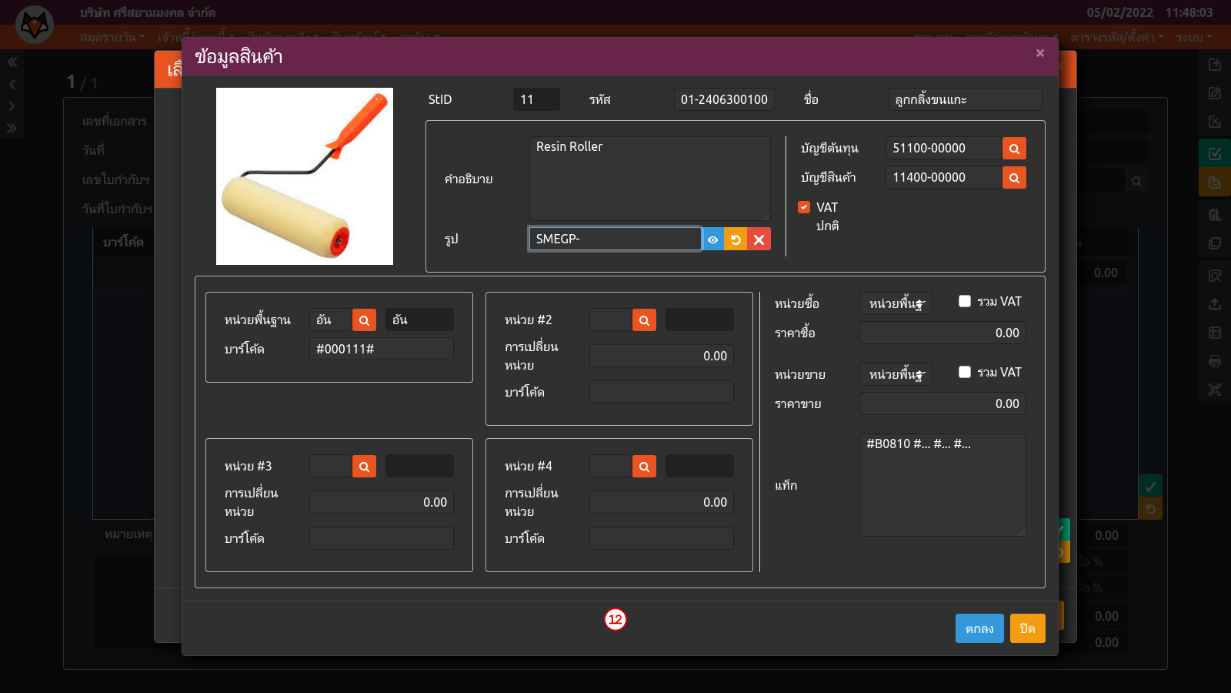Click the base unit barcode field #000111#
Viewport: 1231px width, 693px height.
(x=381, y=349)
